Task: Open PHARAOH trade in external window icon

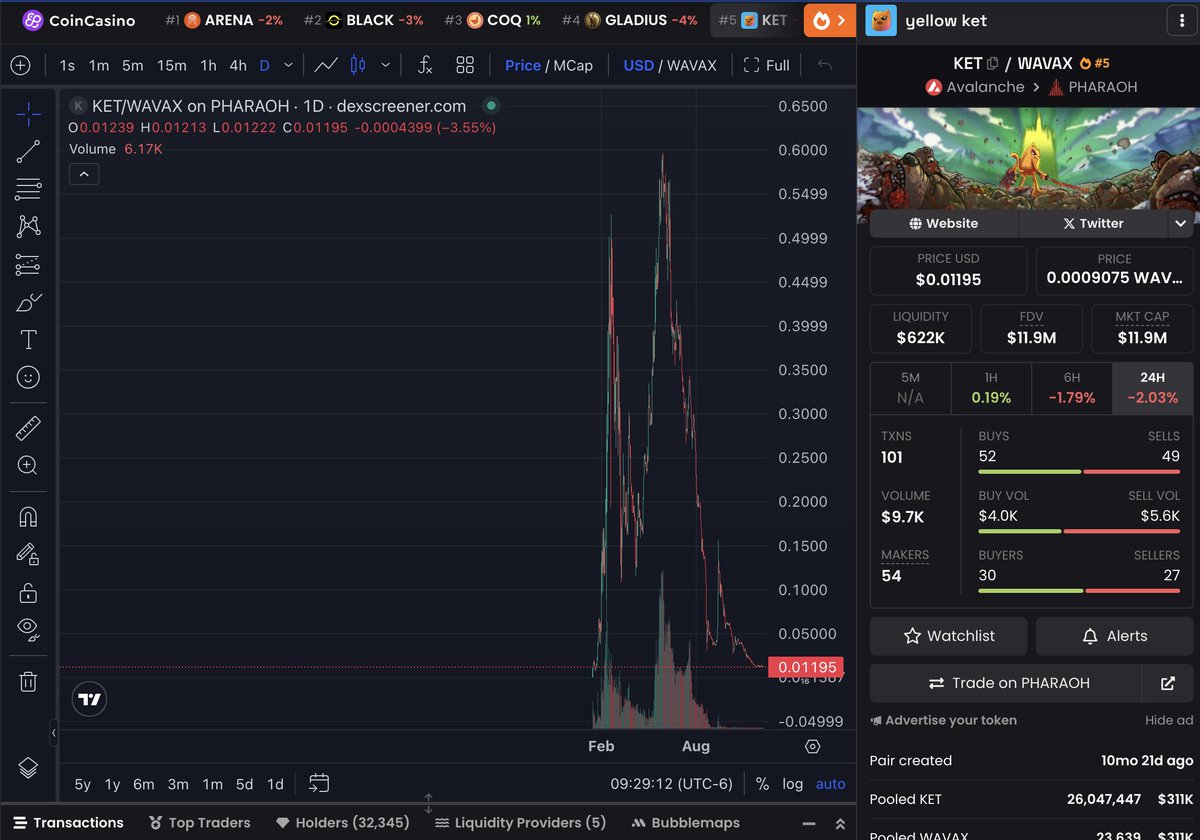Action: [x=1167, y=683]
